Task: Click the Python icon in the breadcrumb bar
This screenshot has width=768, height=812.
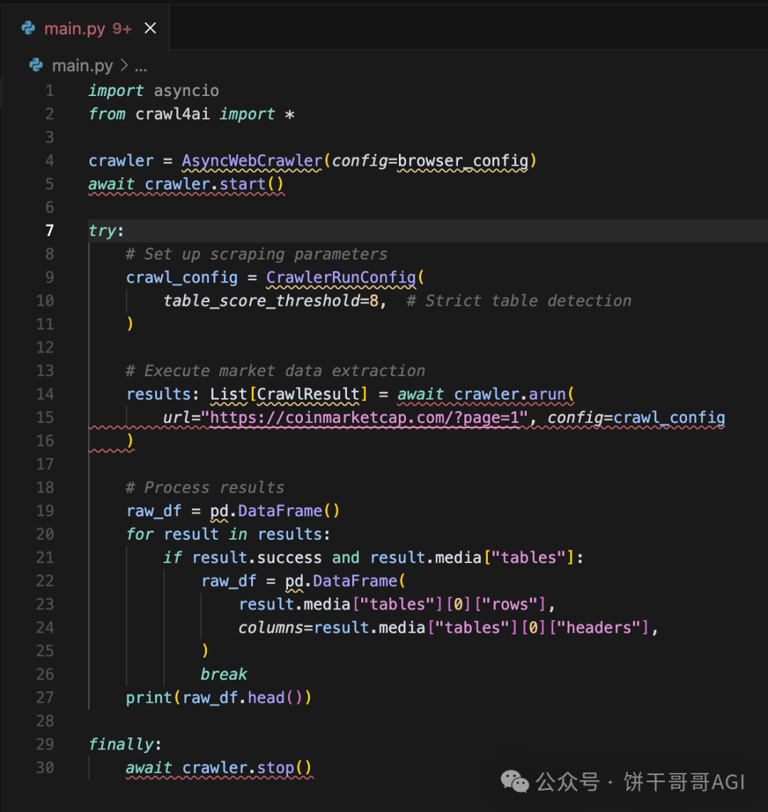Action: coord(37,65)
